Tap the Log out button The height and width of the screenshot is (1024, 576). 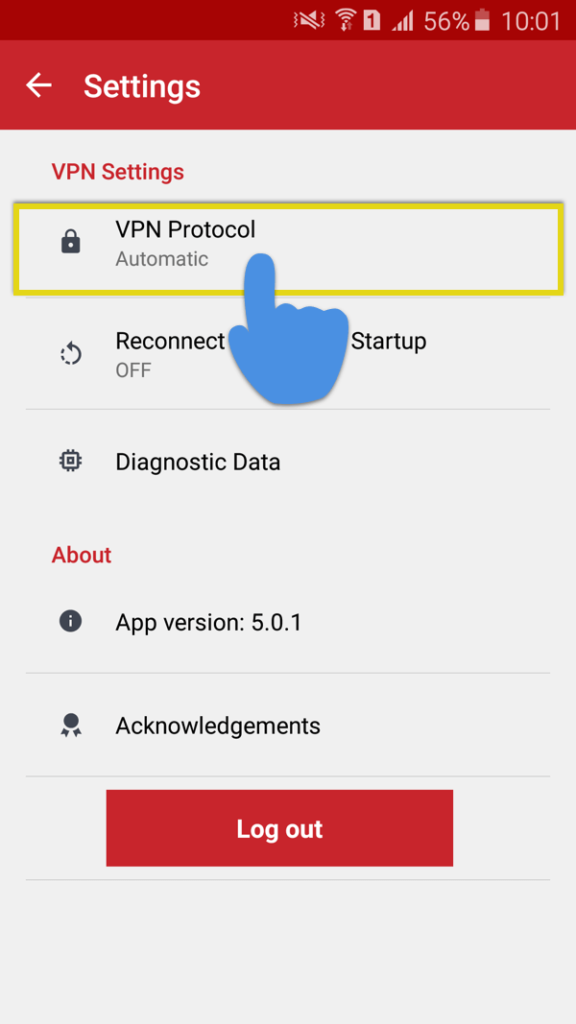pos(280,828)
